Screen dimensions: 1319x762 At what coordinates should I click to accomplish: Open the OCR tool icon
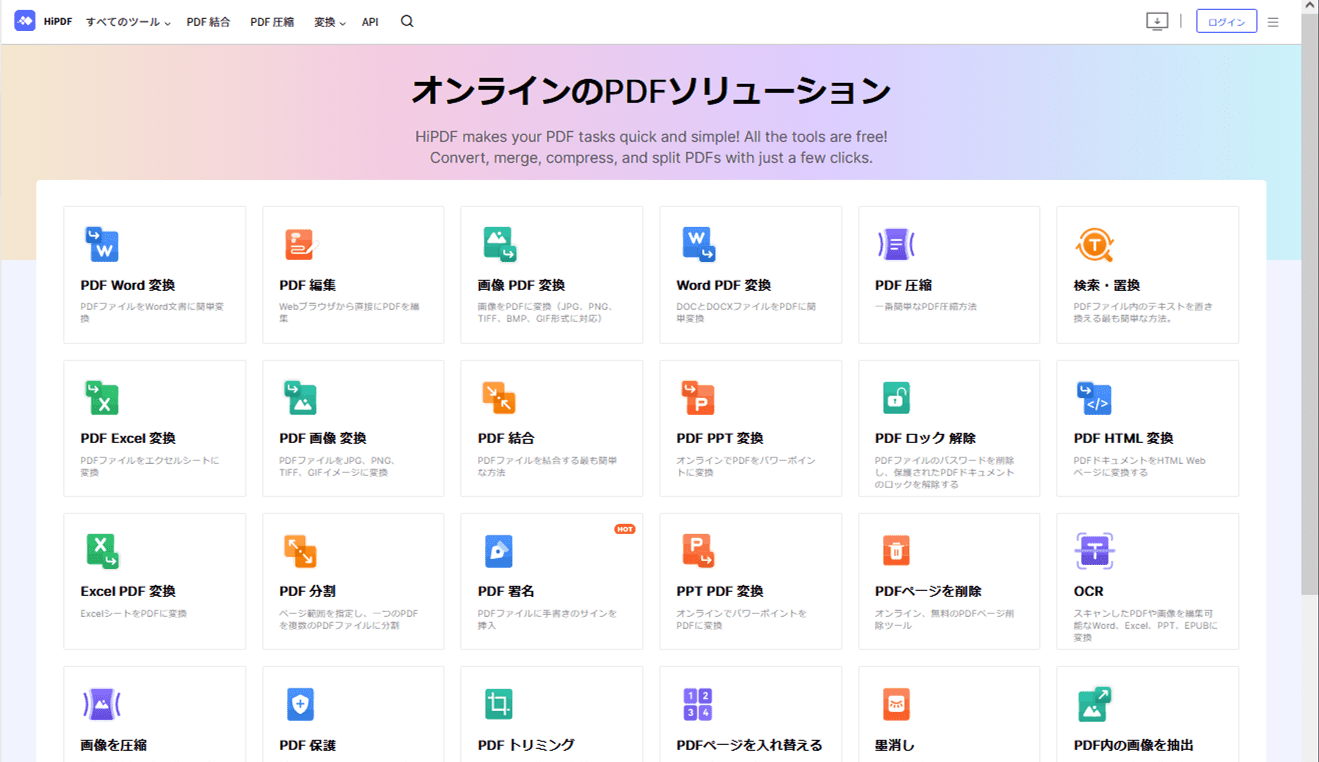(1095, 551)
